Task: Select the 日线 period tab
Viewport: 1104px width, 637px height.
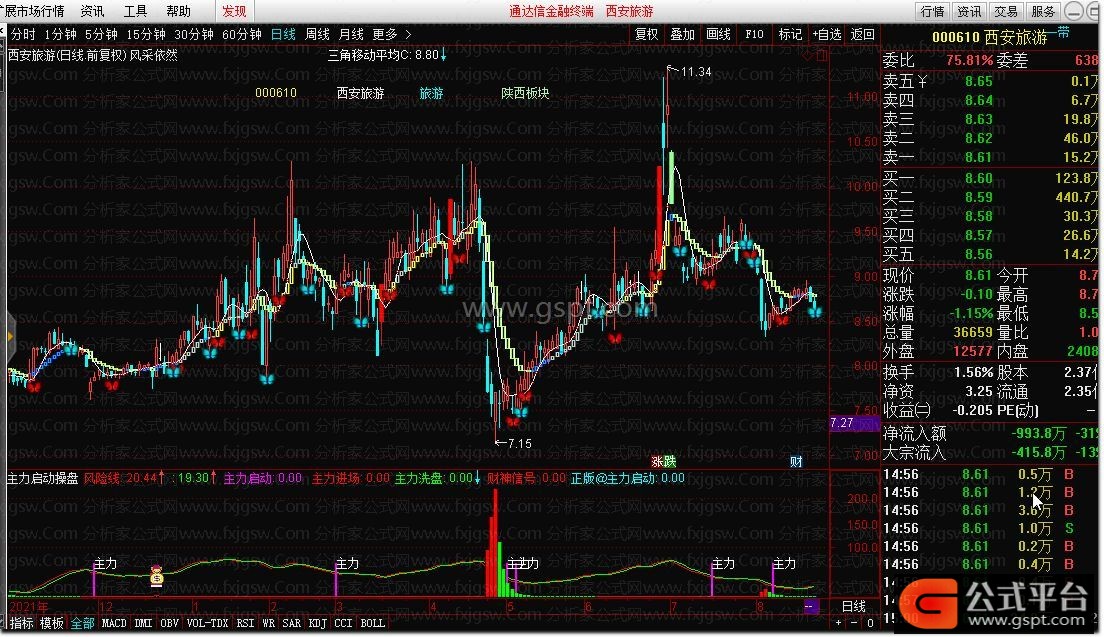Action: pyautogui.click(x=283, y=34)
